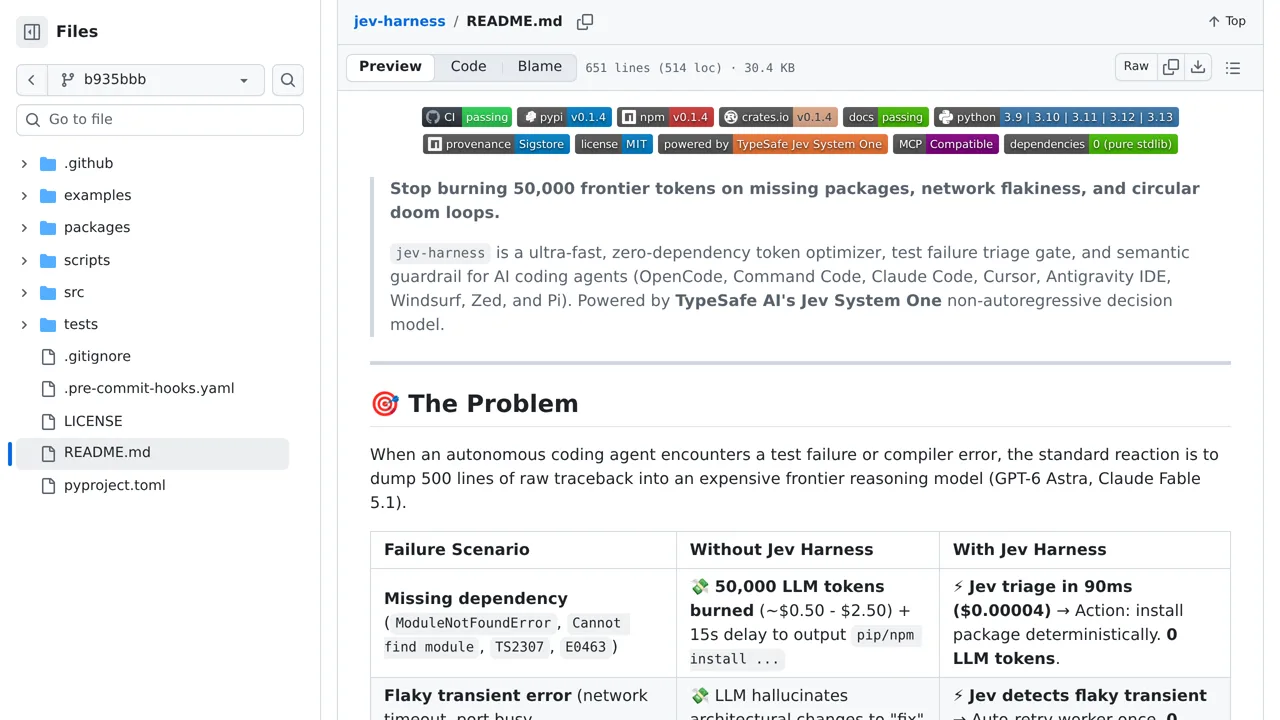The width and height of the screenshot is (1280, 720).
Task: Copy raw file contents icon
Action: [x=1171, y=67]
